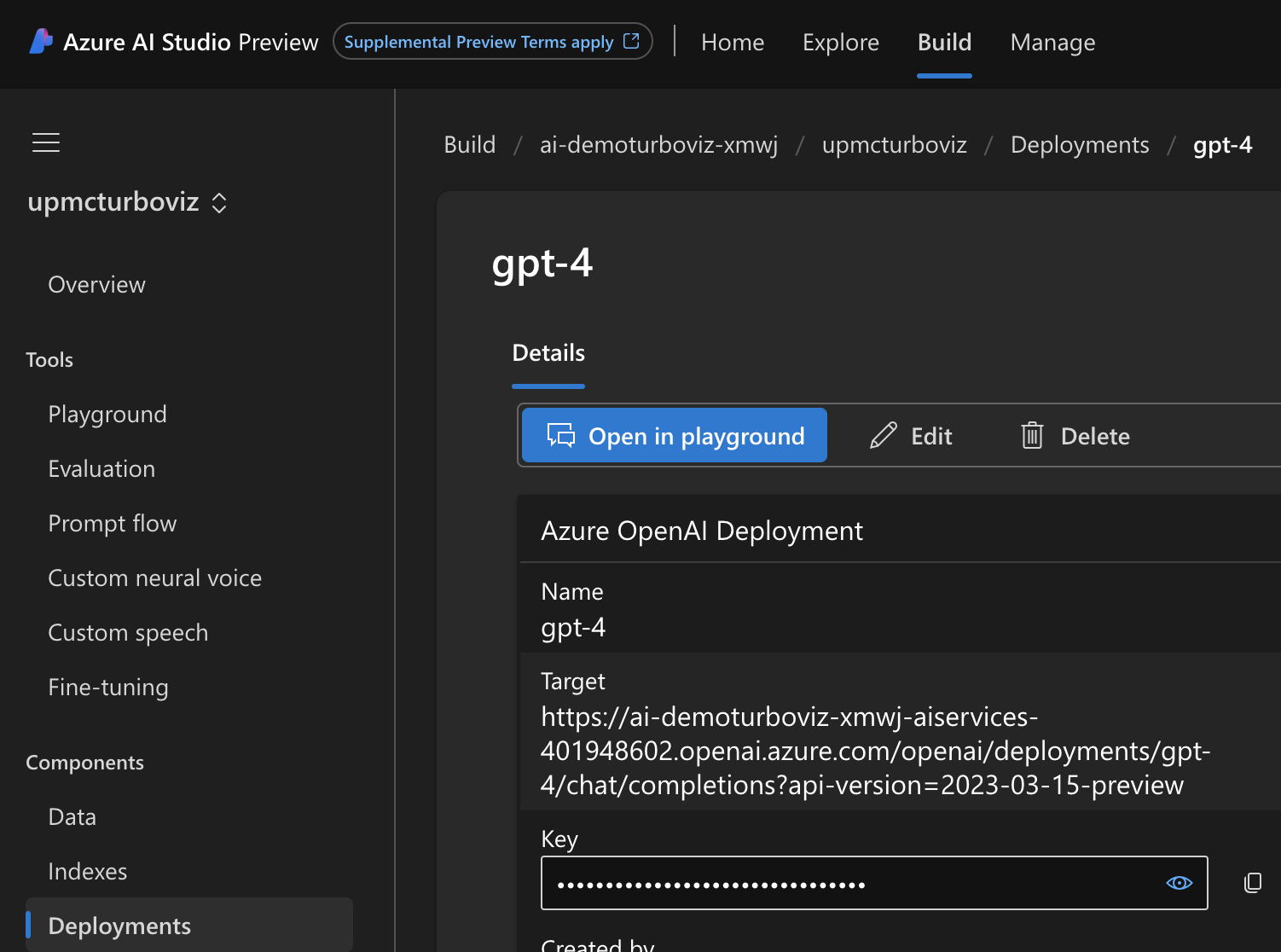This screenshot has height=952, width=1281.
Task: Click the gpt-4 page title
Action: pyautogui.click(x=542, y=264)
